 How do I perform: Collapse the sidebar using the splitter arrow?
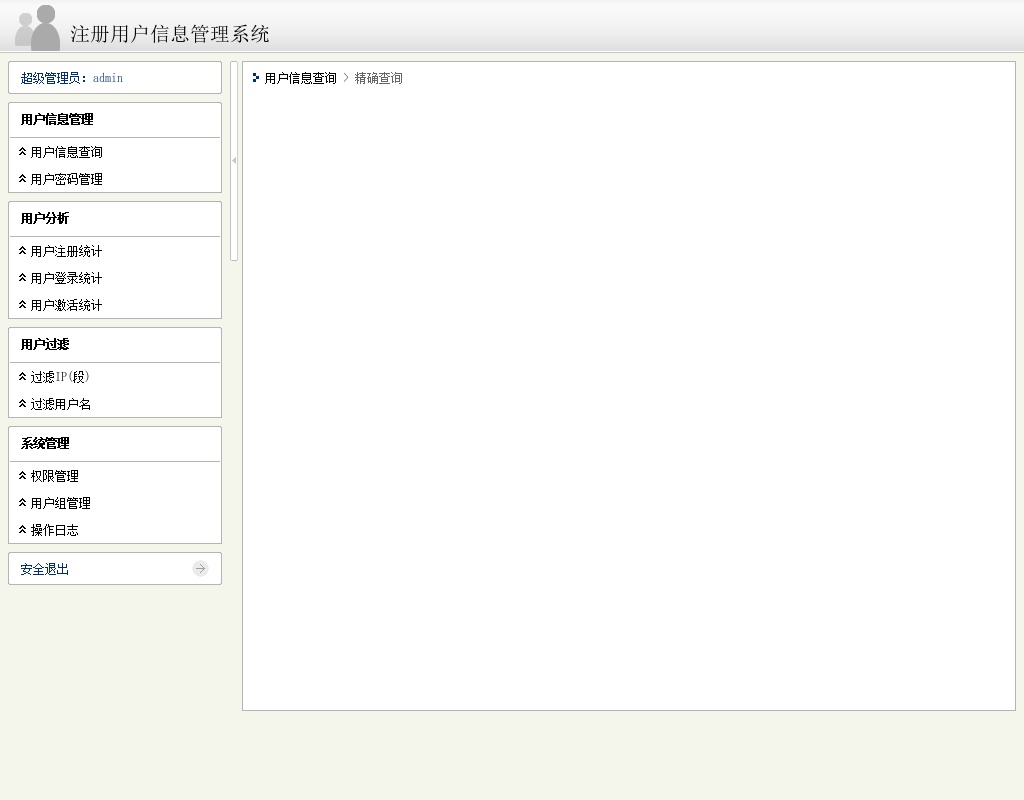(234, 160)
